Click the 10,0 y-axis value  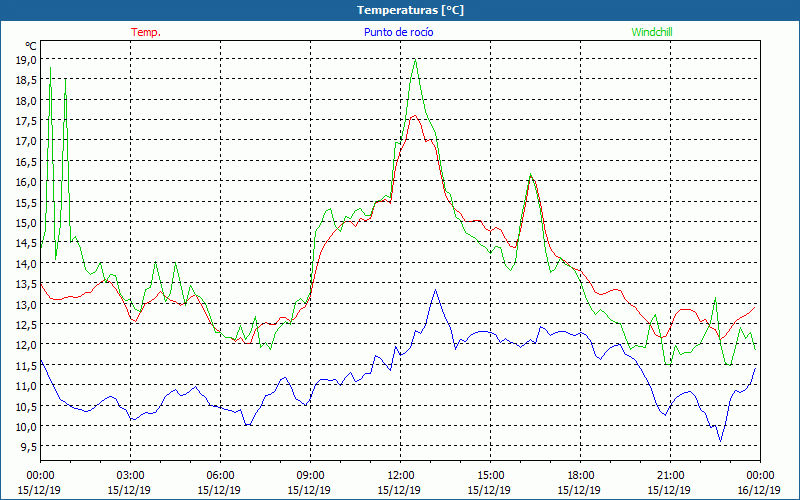27,426
